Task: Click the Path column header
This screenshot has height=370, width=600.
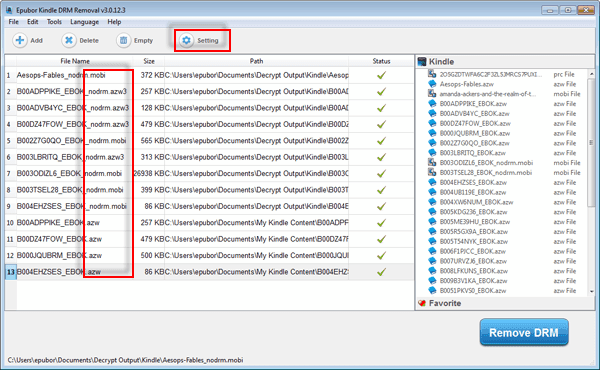Action: (256, 61)
